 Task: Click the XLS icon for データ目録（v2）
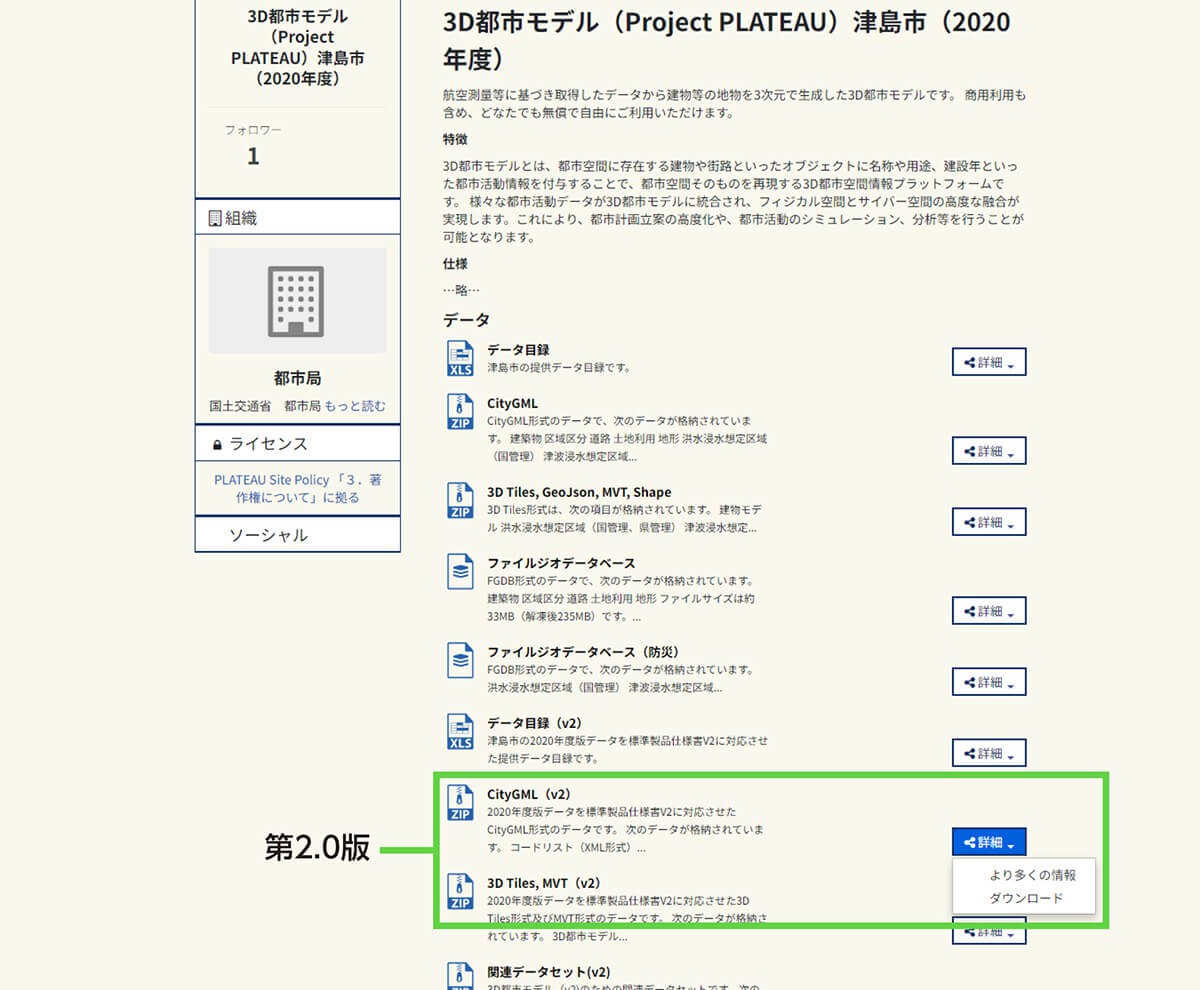pyautogui.click(x=460, y=732)
